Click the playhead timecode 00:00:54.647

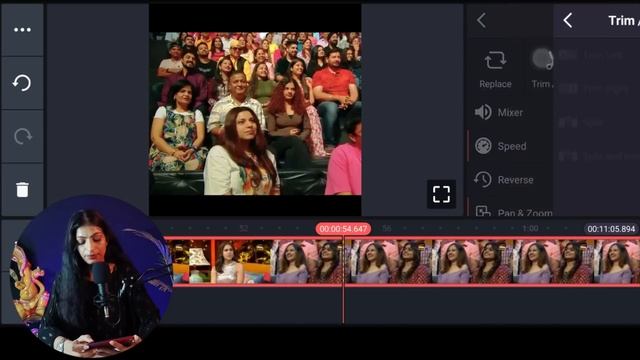pos(343,229)
